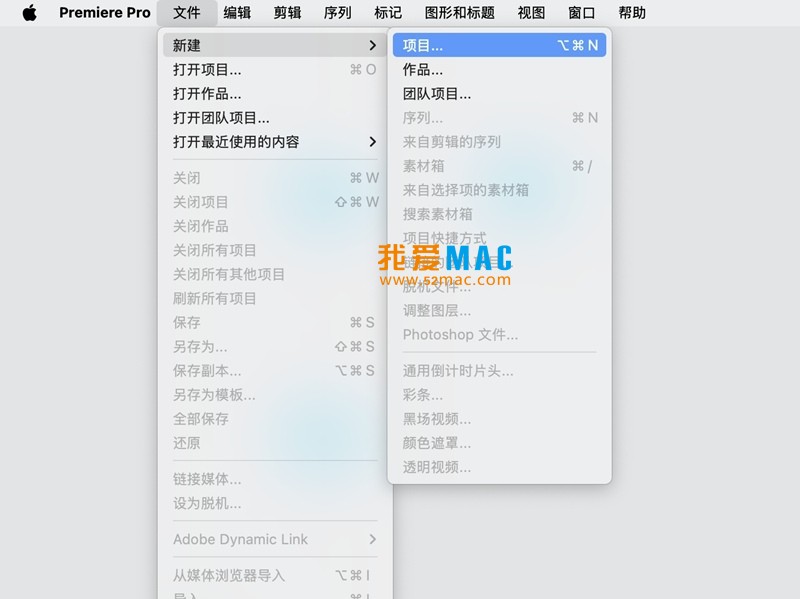Screen dimensions: 800x599
Task: Choose Photoshop 文件... in the submenu
Action: (499, 335)
